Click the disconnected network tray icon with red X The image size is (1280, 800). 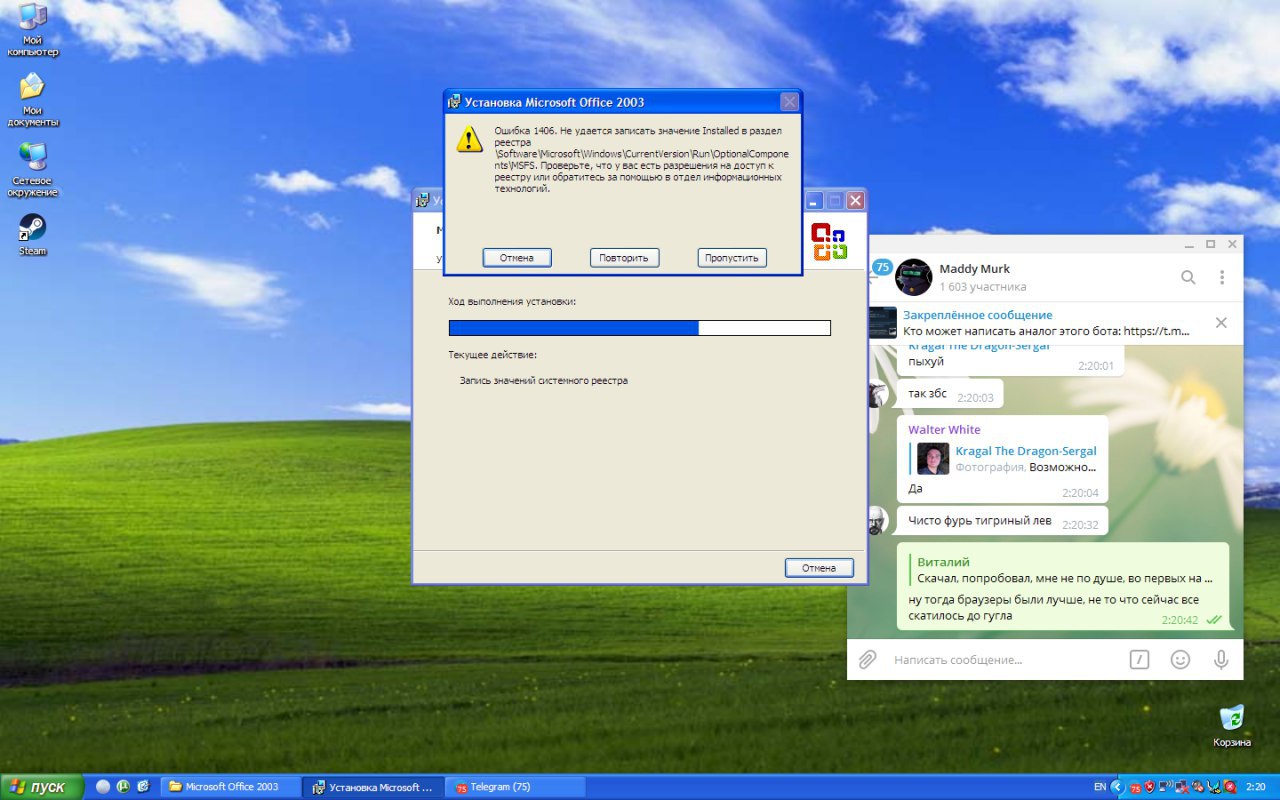pyautogui.click(x=1182, y=788)
